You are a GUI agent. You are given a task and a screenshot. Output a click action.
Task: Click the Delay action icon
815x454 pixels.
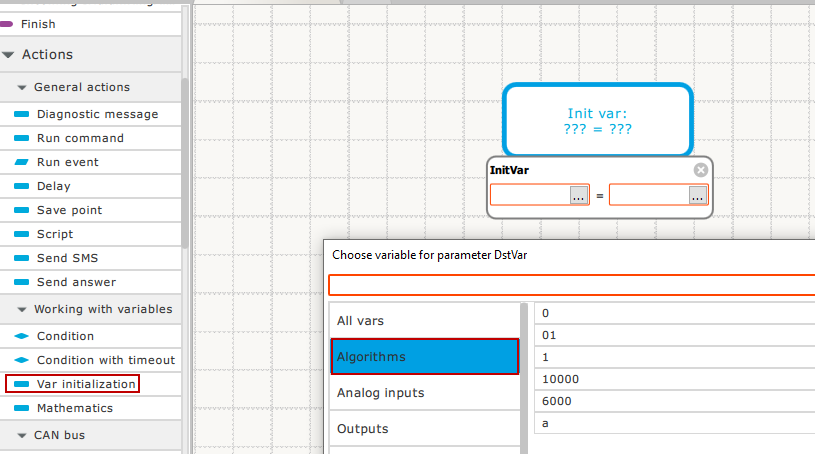coord(22,186)
